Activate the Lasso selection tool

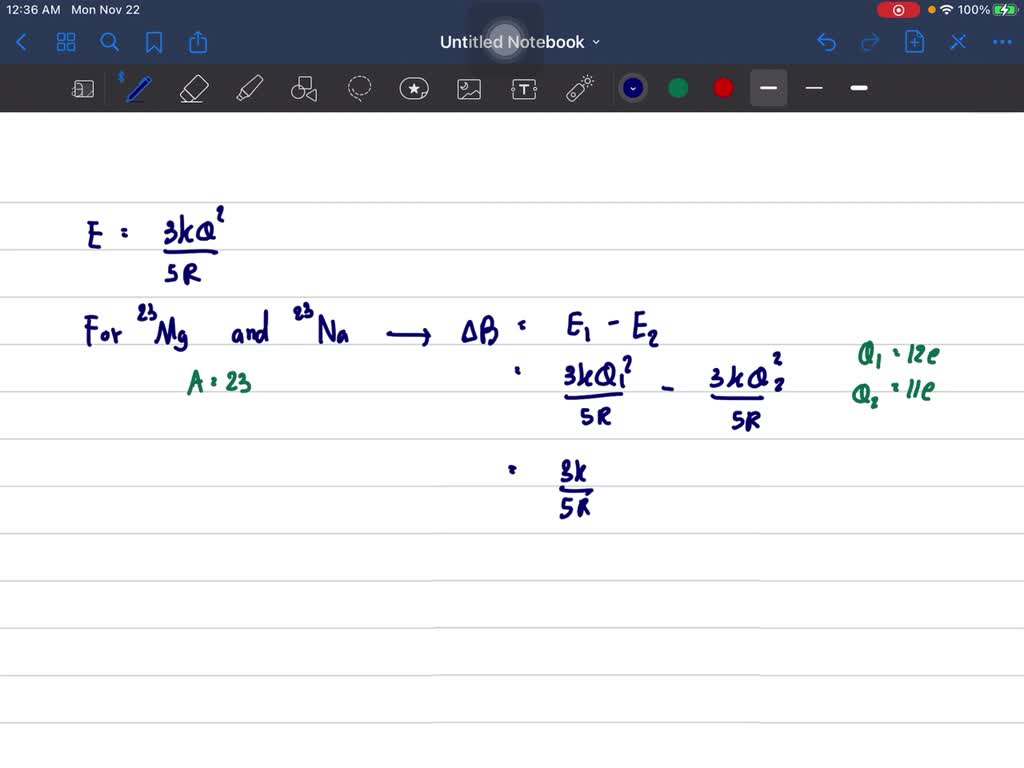(359, 88)
